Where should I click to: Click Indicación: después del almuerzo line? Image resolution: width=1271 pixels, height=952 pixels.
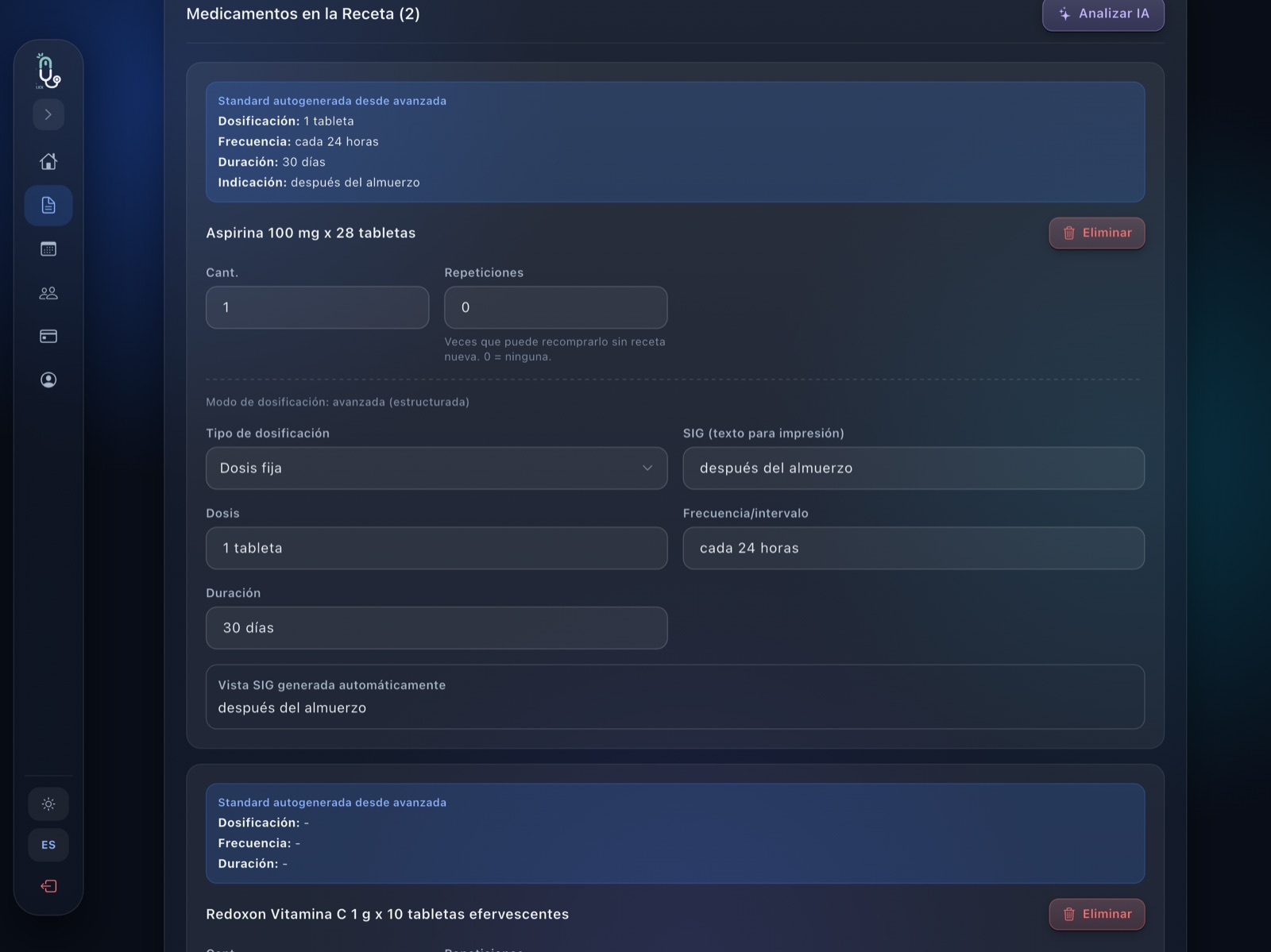(x=319, y=183)
